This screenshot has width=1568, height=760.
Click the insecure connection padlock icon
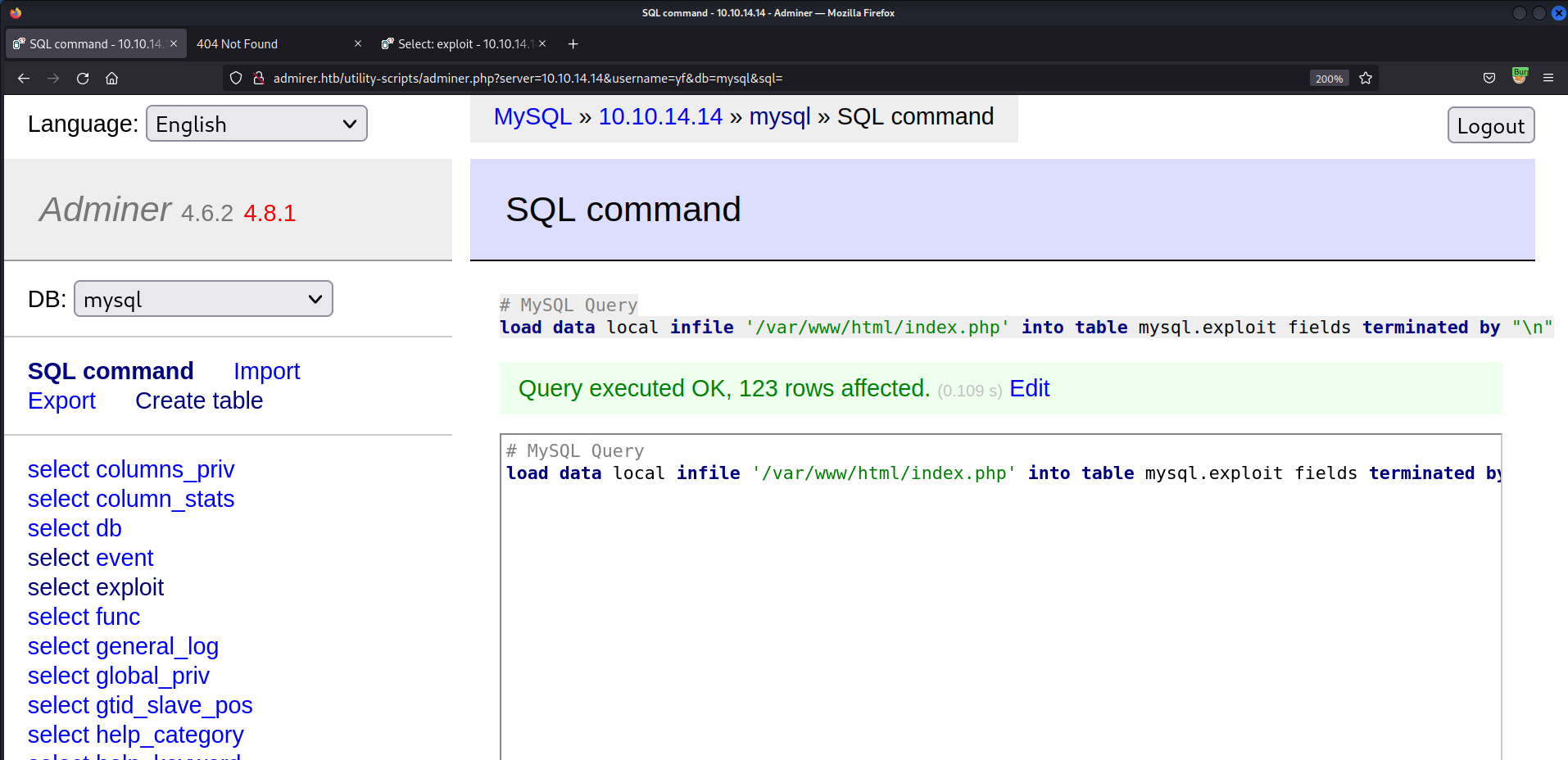(259, 79)
